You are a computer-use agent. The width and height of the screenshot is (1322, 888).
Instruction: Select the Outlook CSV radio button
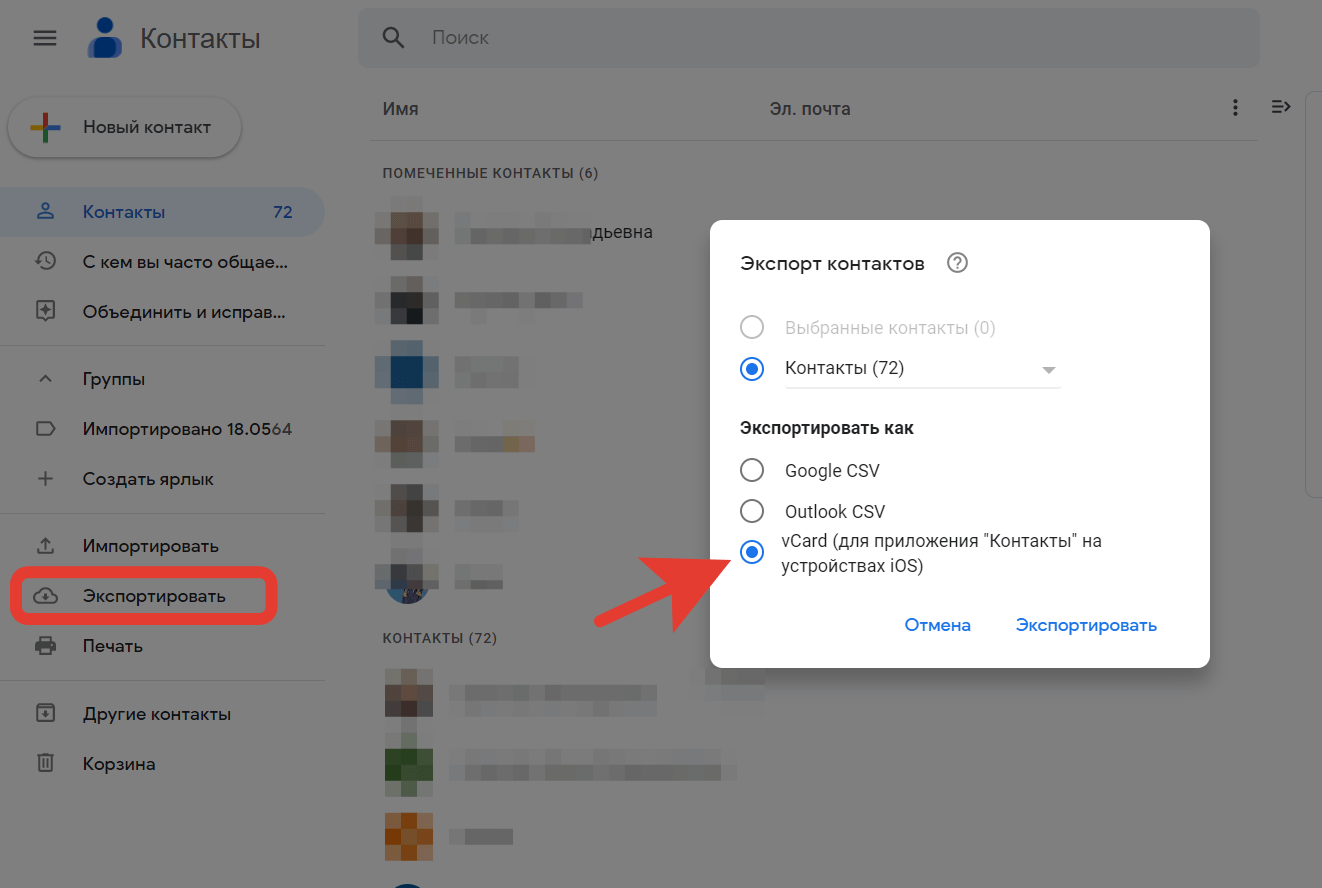point(752,511)
